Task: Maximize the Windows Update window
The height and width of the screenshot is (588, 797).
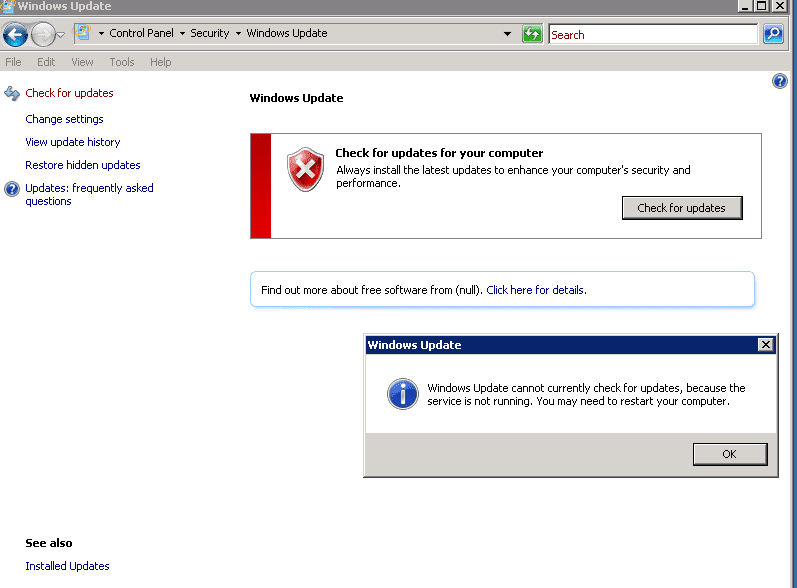Action: pyautogui.click(x=761, y=6)
